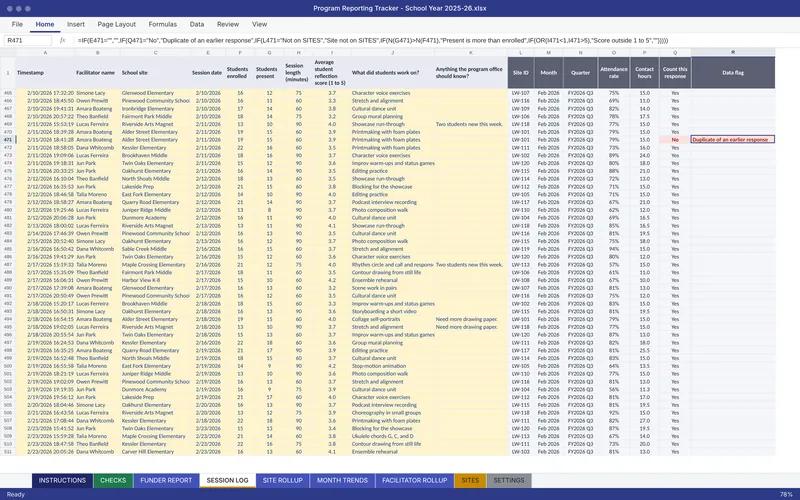This screenshot has height=500, width=800.
Task: Click the Month header cell
Action: point(548,72)
